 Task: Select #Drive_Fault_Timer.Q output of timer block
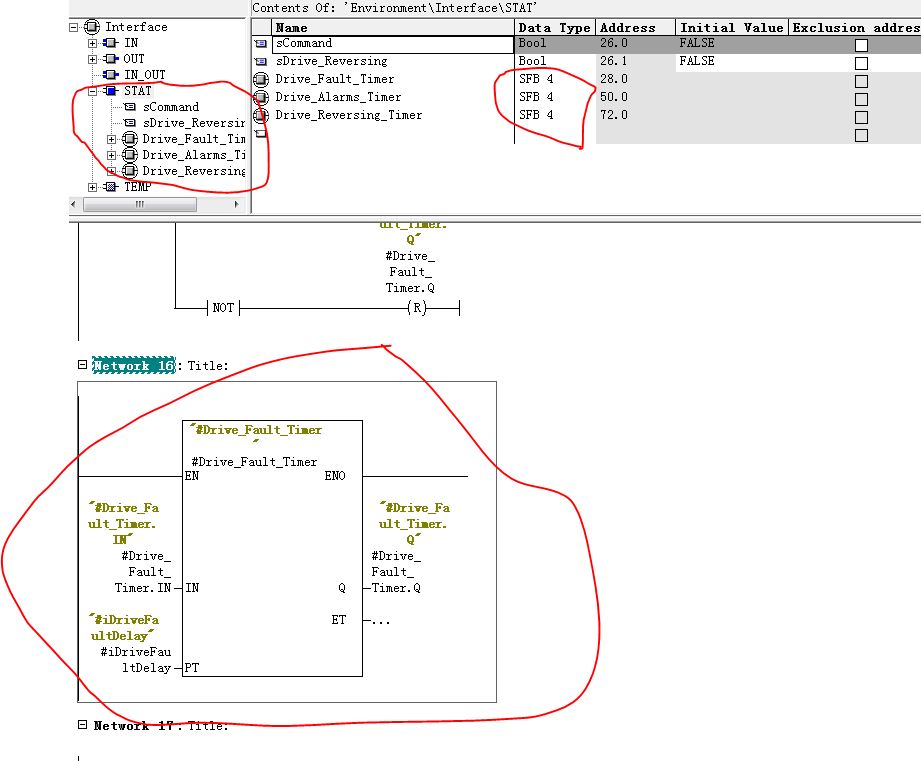(x=396, y=572)
